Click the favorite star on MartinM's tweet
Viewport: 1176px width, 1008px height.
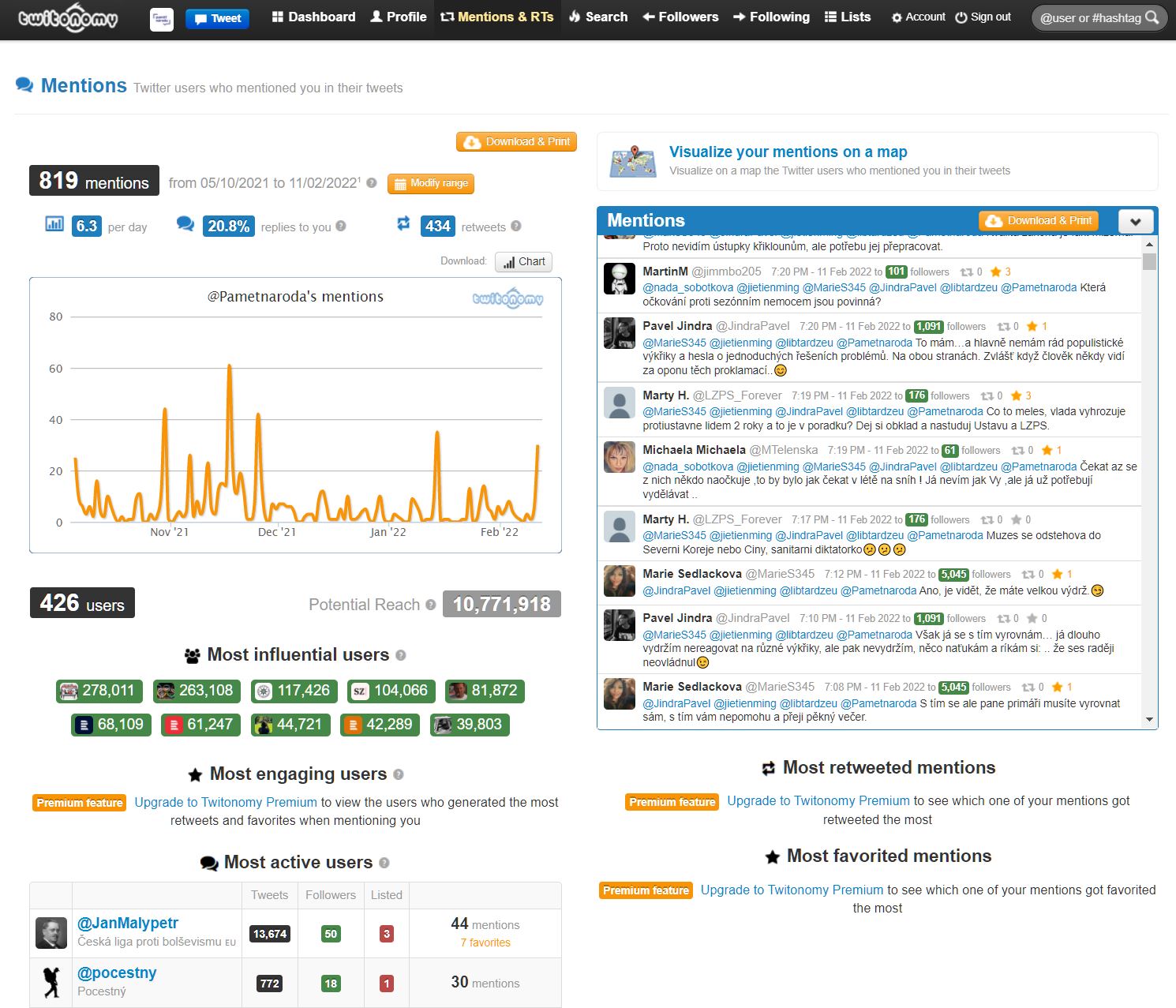point(996,272)
